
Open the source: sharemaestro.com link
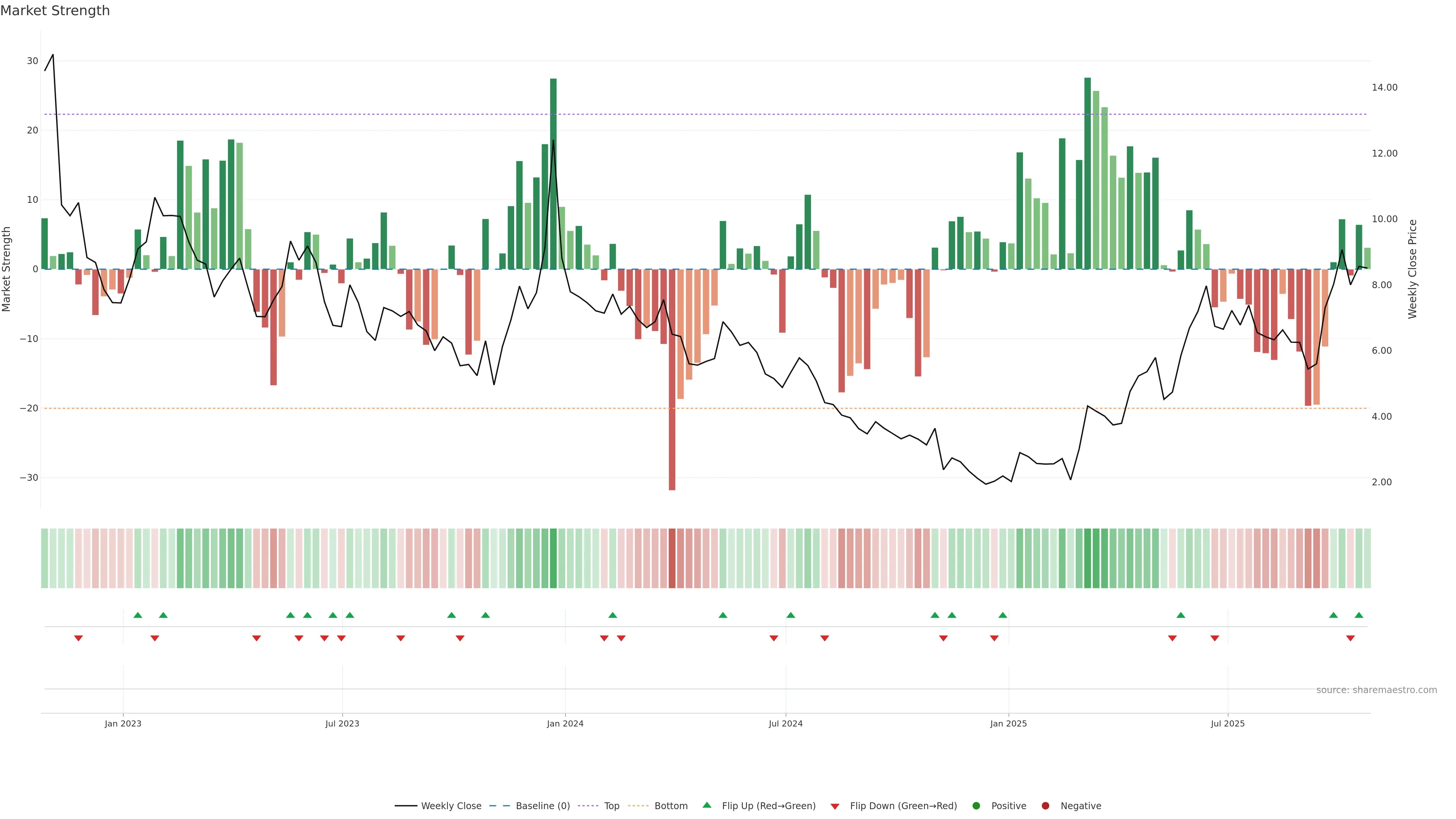tap(1376, 690)
